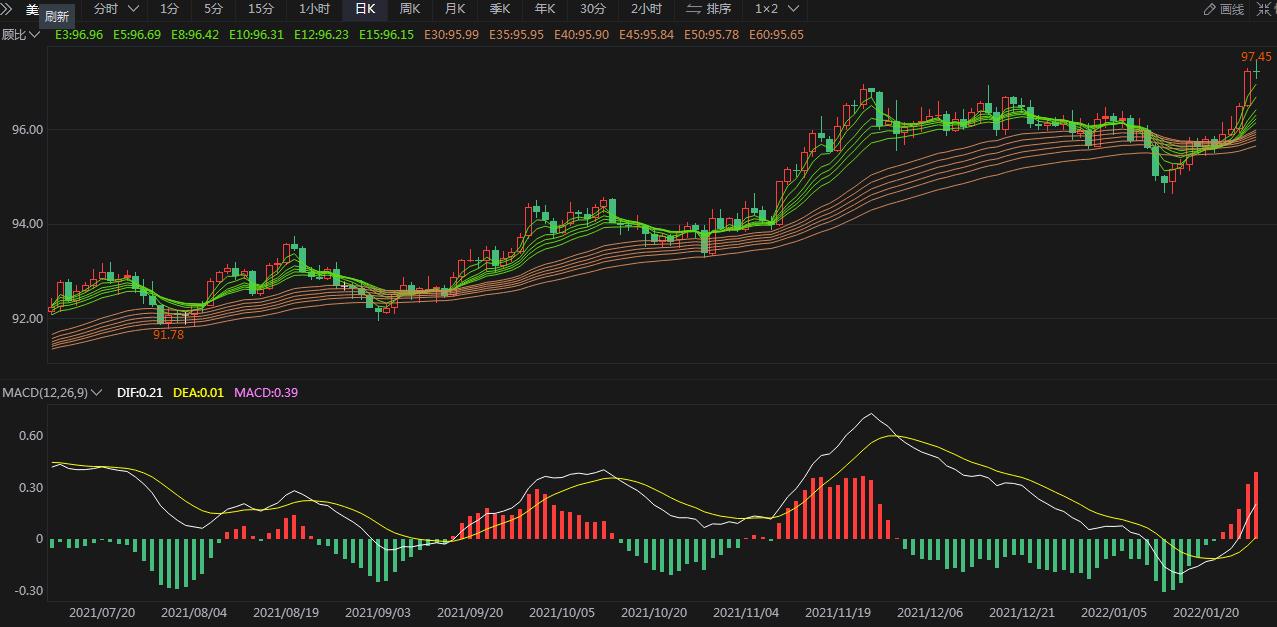The image size is (1277, 627).
Task: Switch to the 1小时 period tab
Action: click(x=314, y=9)
